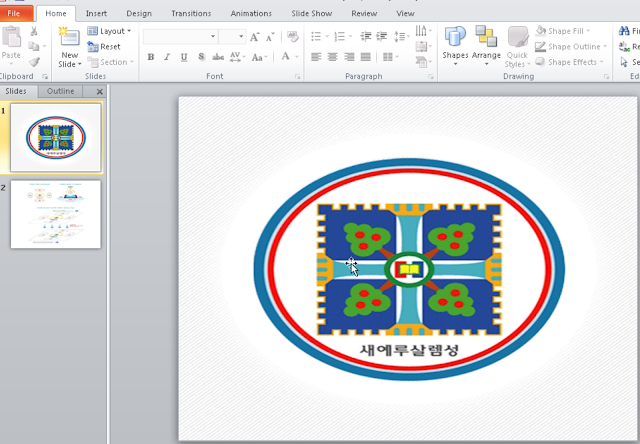Open the Arrange menu
The height and width of the screenshot is (444, 640).
pos(486,46)
